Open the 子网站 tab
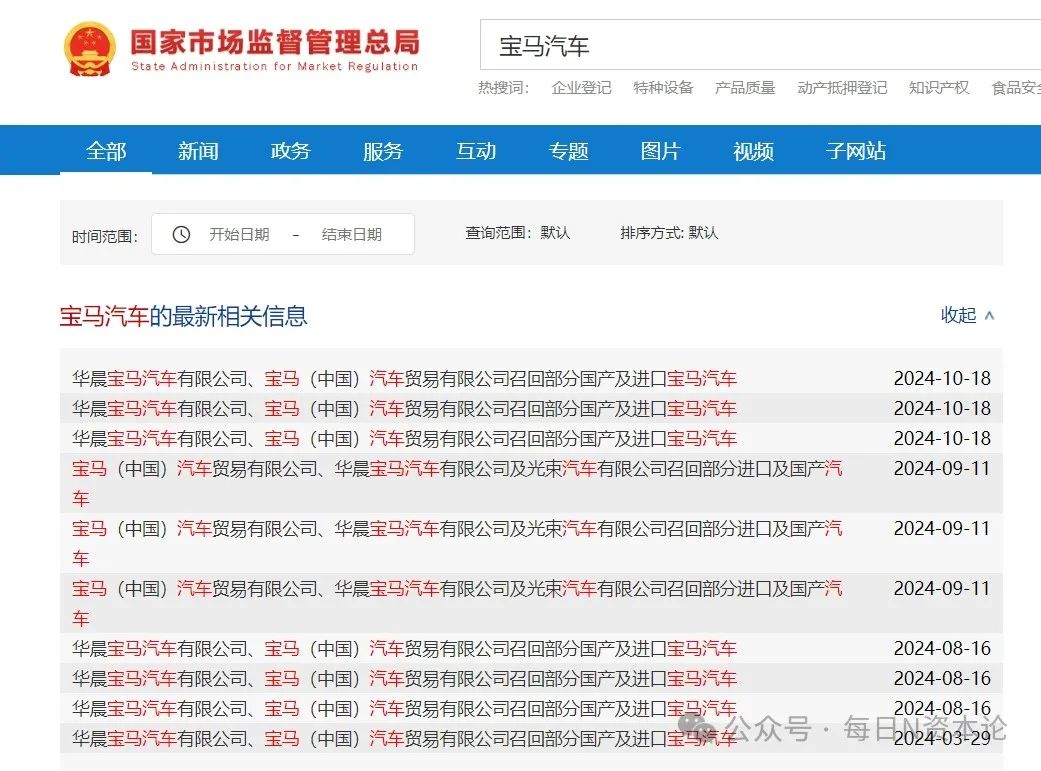Image resolution: width=1041 pixels, height=771 pixels. tap(856, 151)
